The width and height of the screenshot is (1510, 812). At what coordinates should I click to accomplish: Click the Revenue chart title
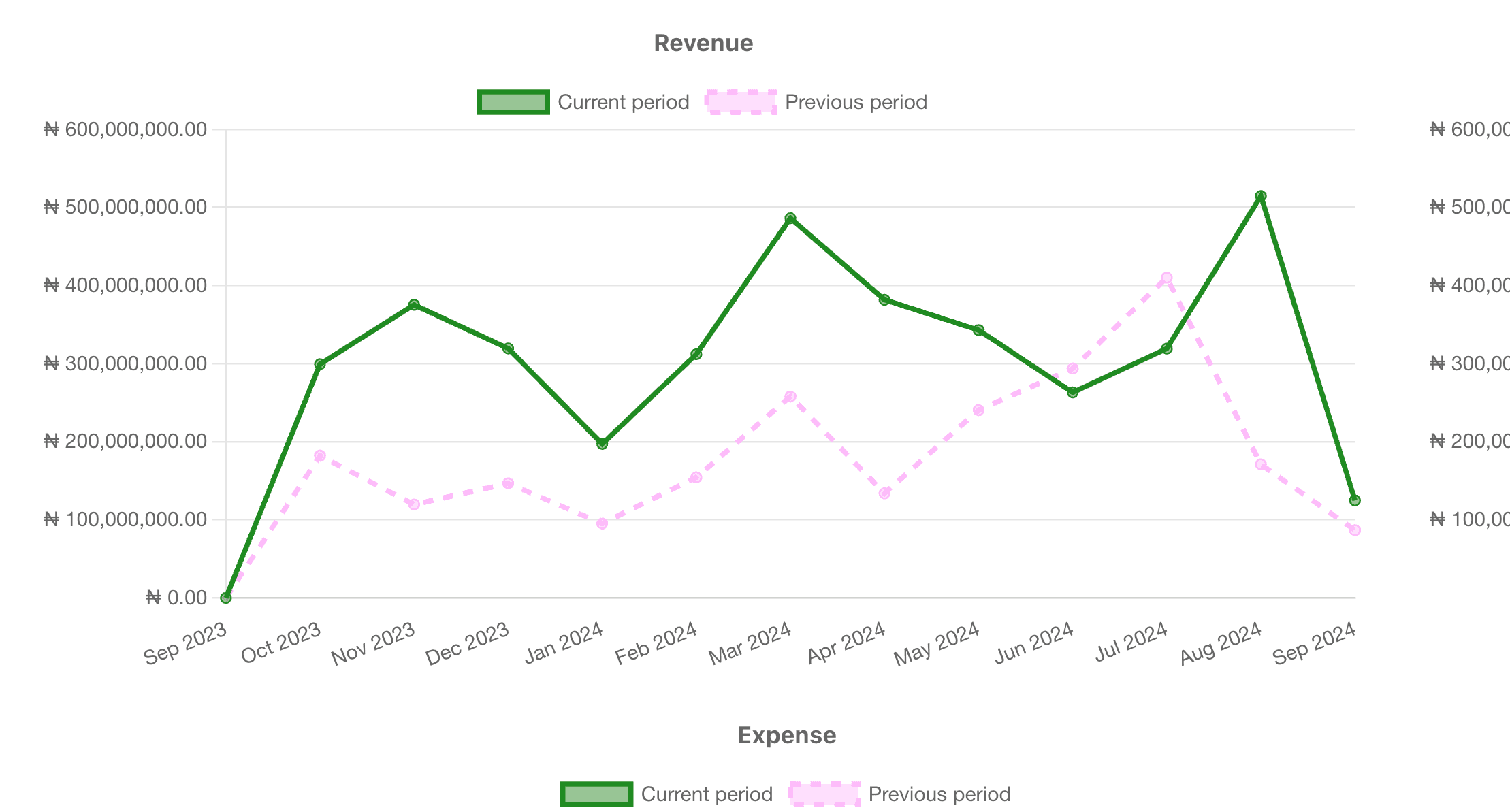(x=703, y=44)
